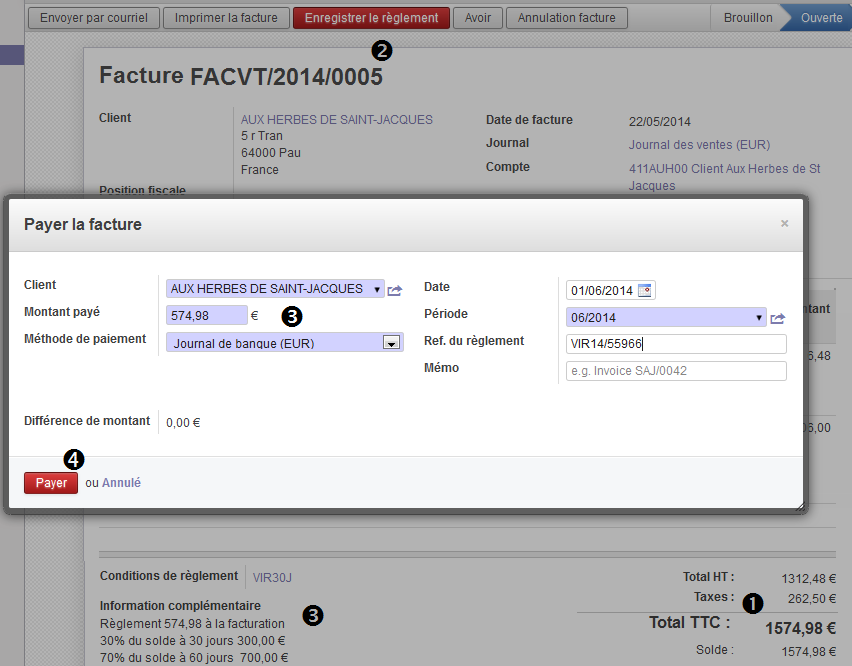852x666 pixels.
Task: Click Imprimer la facture button
Action: 226,18
